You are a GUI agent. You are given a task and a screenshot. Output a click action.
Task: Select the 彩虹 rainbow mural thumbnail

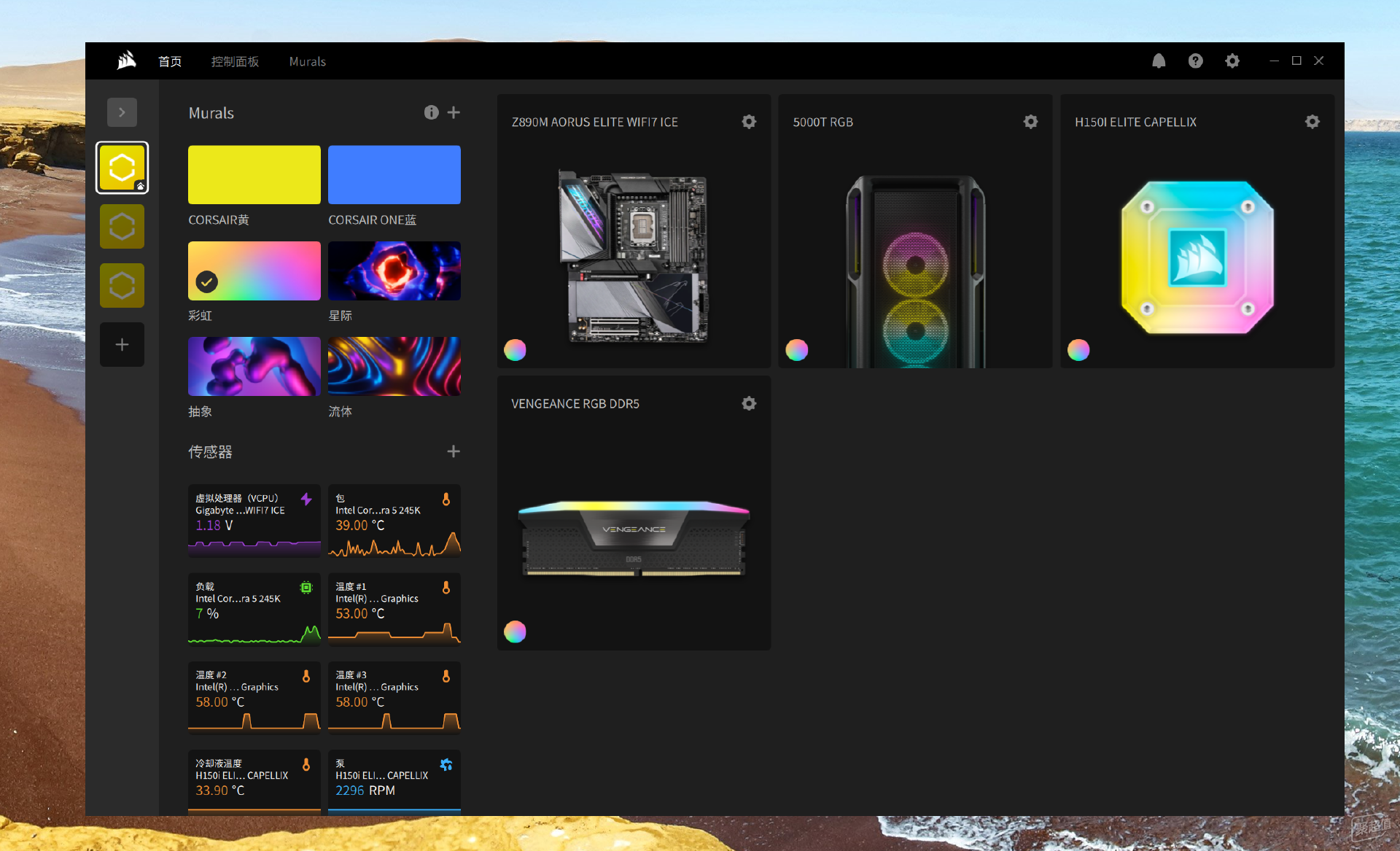click(254, 271)
